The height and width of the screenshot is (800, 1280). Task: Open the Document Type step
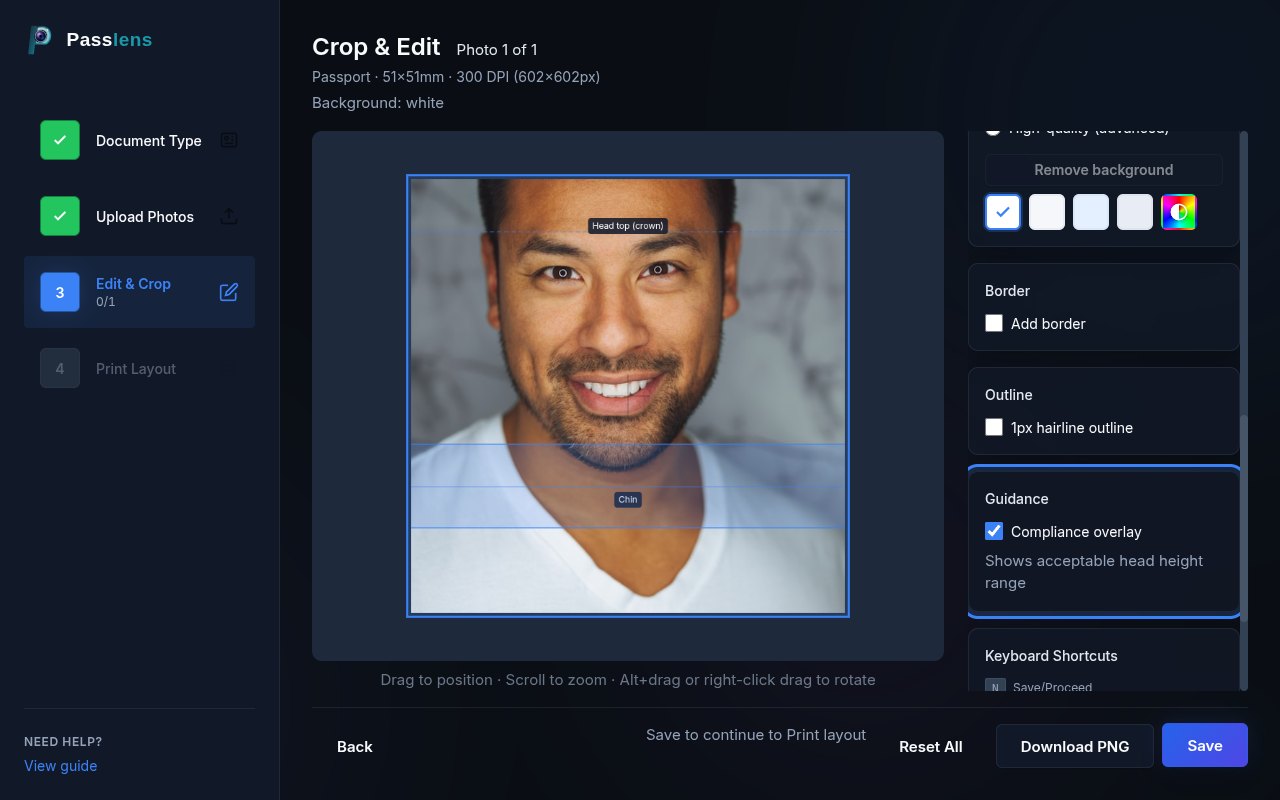139,140
